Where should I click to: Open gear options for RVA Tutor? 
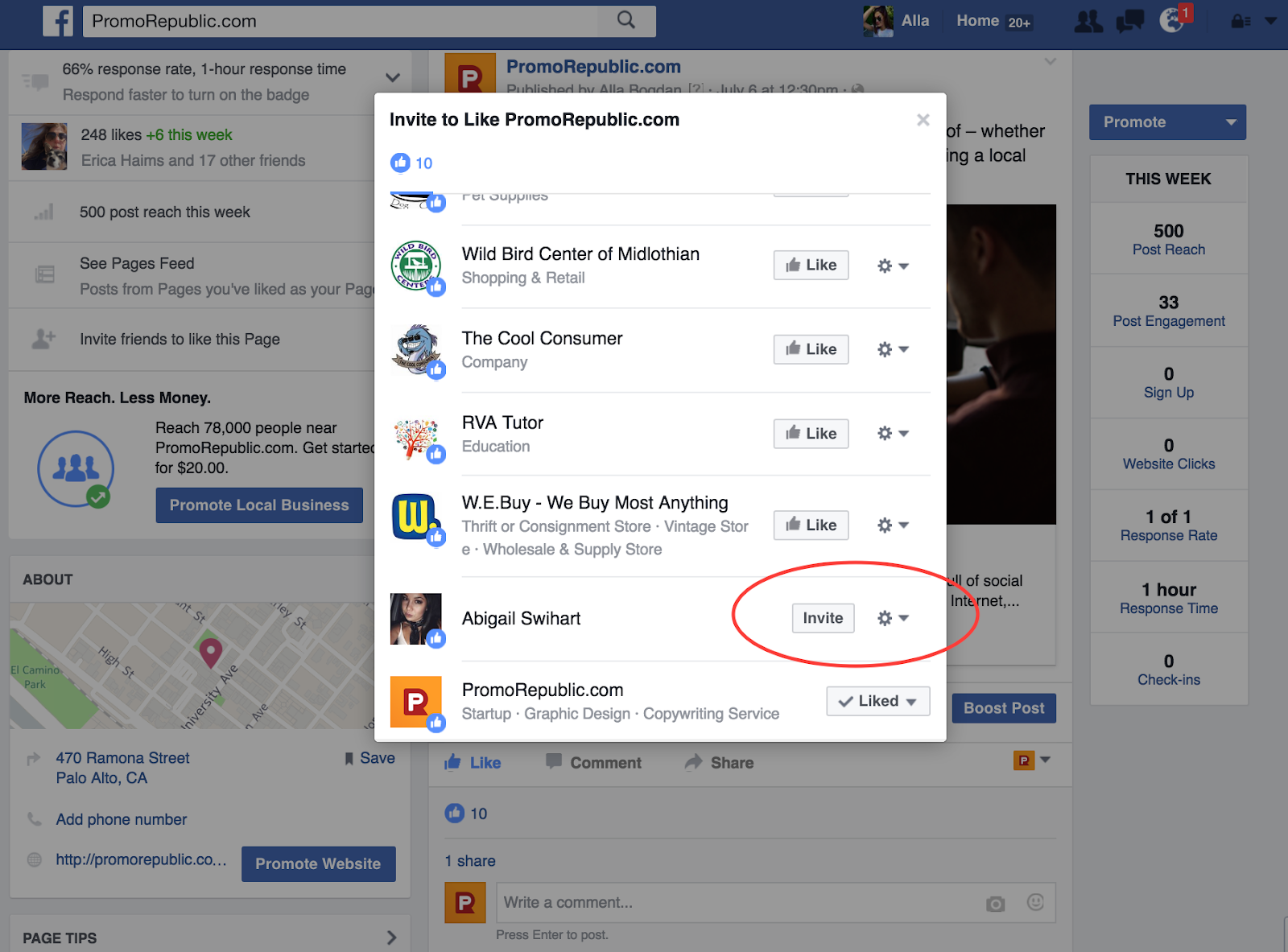point(893,434)
